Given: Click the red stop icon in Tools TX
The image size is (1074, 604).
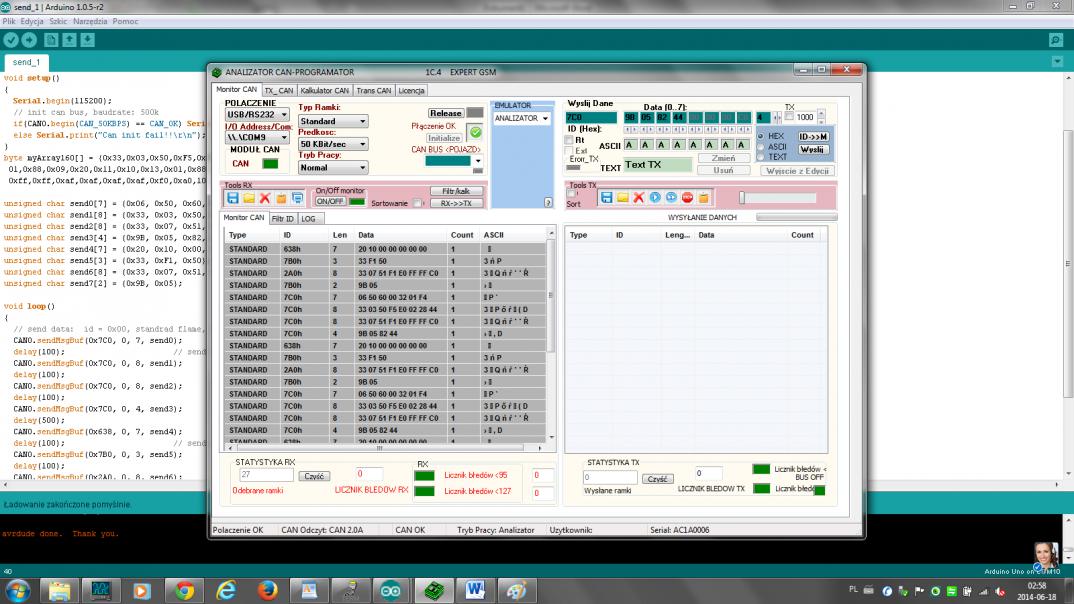Looking at the screenshot, I should [687, 198].
